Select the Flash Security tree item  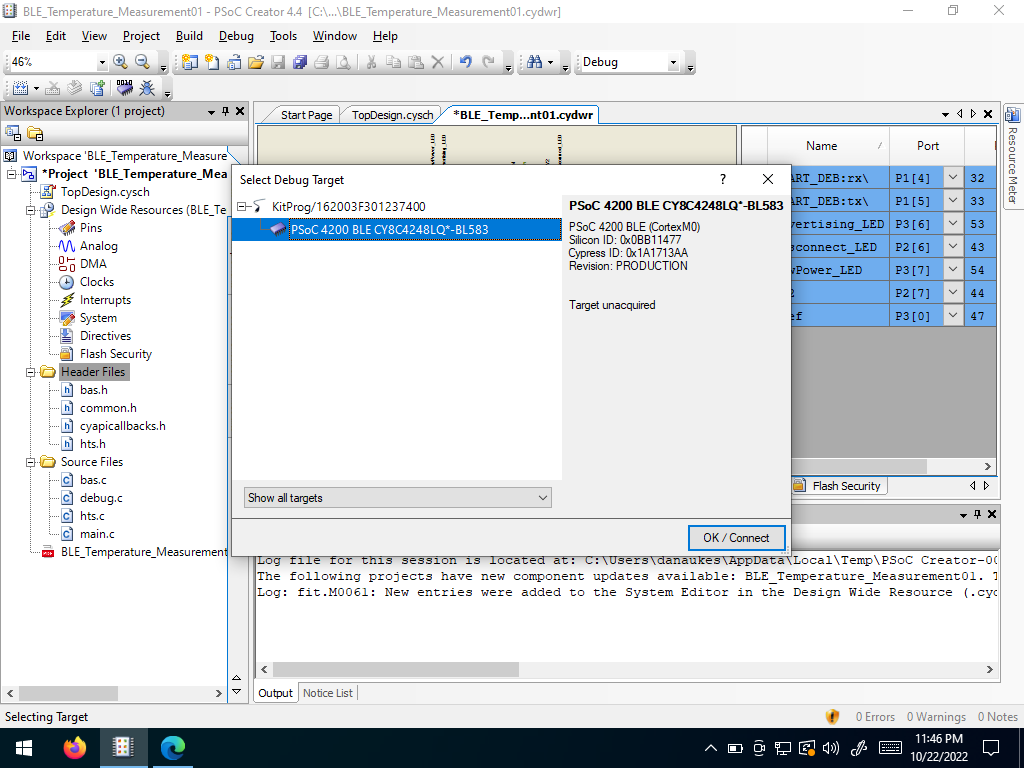tap(116, 354)
